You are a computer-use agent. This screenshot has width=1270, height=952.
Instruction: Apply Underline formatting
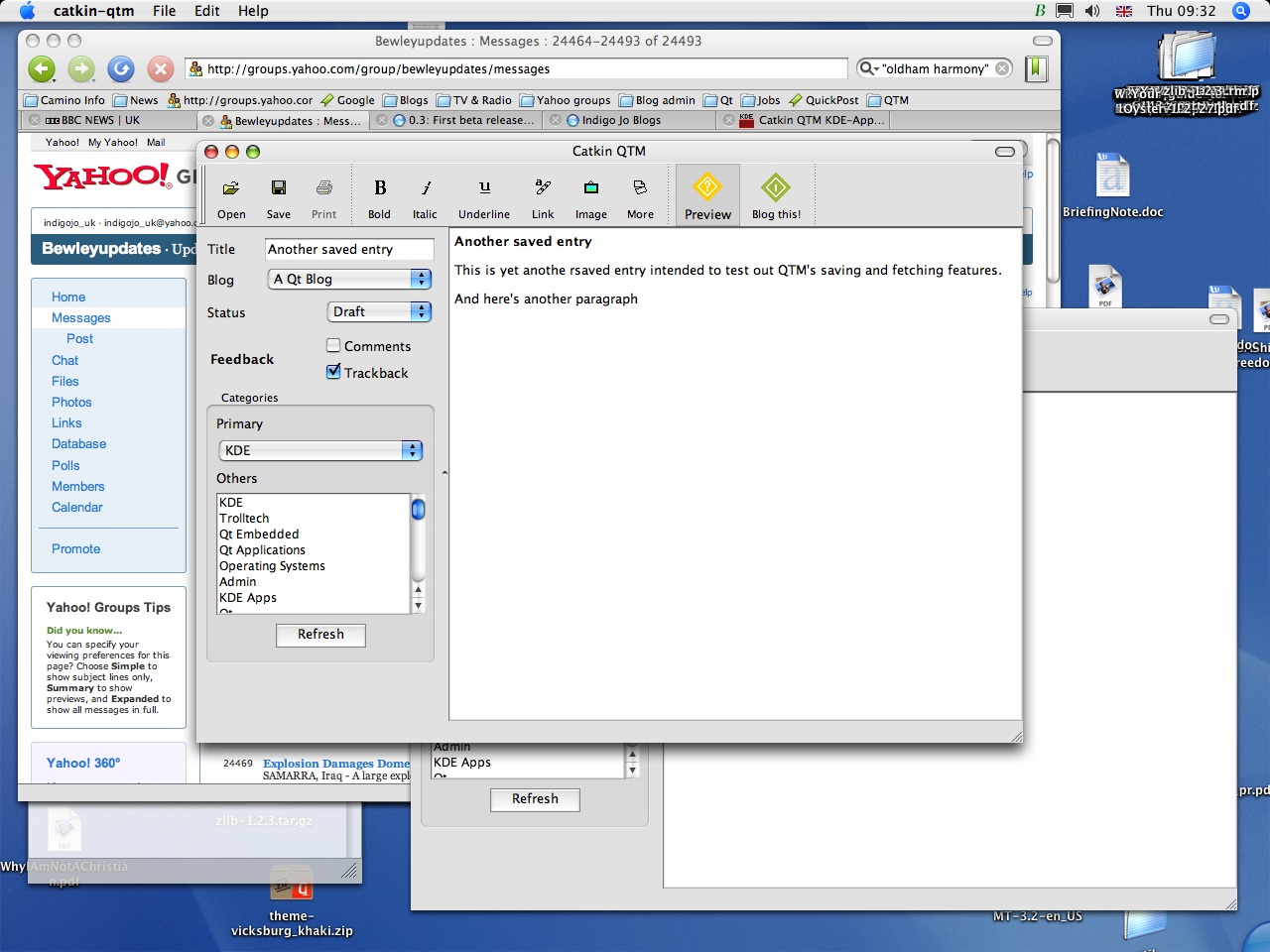click(484, 196)
